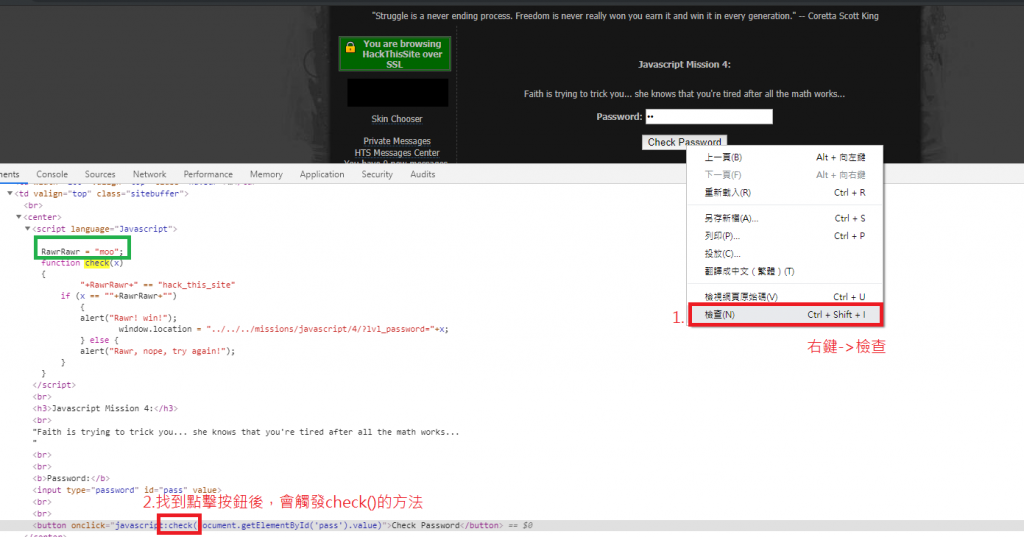Select 投放(C)... menu entry
This screenshot has height=537, width=1024.
coord(784,253)
